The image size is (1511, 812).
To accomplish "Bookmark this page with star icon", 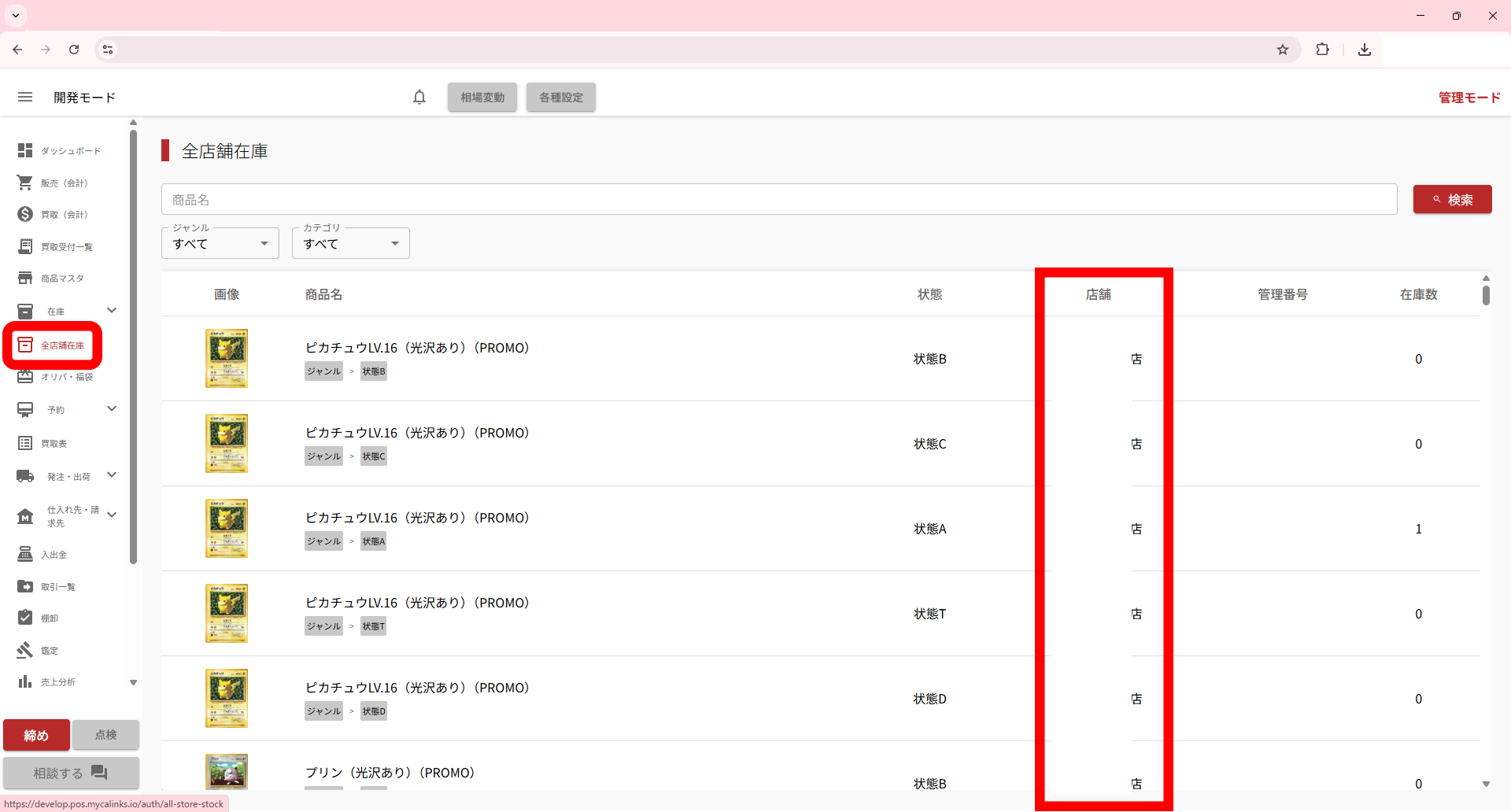I will pos(1283,50).
